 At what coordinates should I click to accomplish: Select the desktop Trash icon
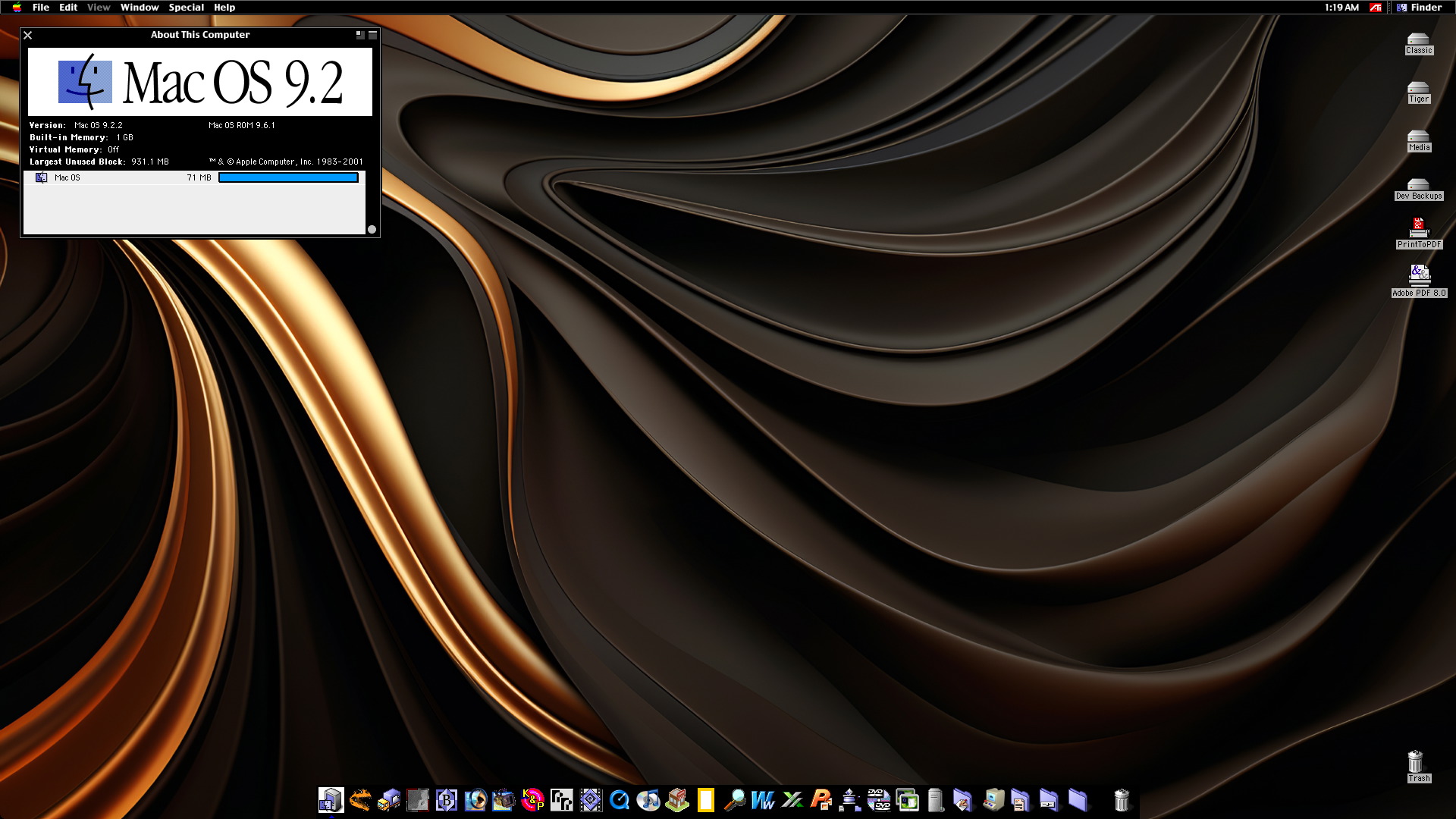point(1417,766)
